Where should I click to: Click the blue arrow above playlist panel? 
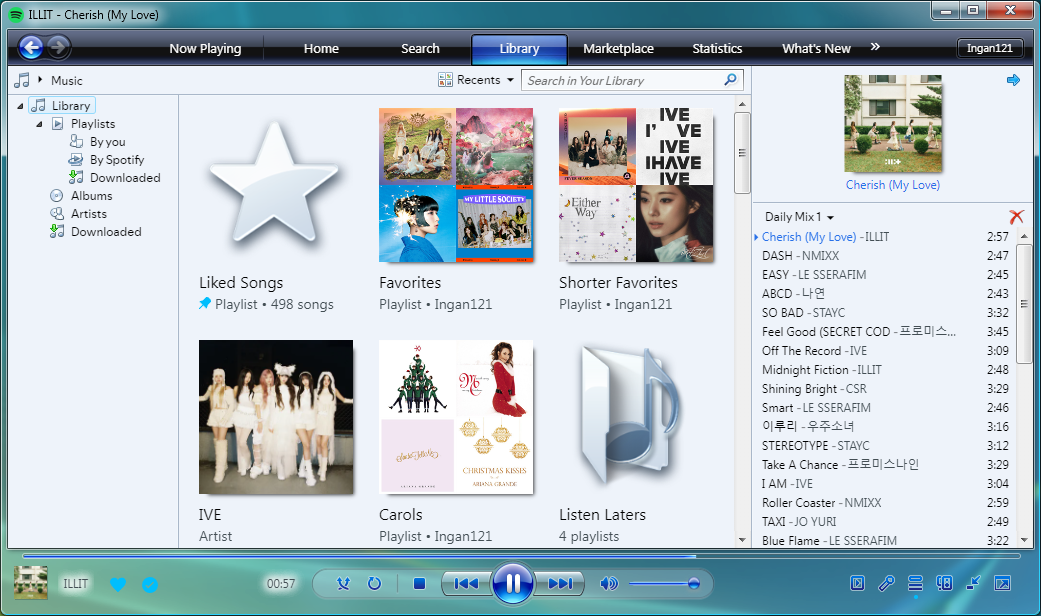coord(1013,80)
